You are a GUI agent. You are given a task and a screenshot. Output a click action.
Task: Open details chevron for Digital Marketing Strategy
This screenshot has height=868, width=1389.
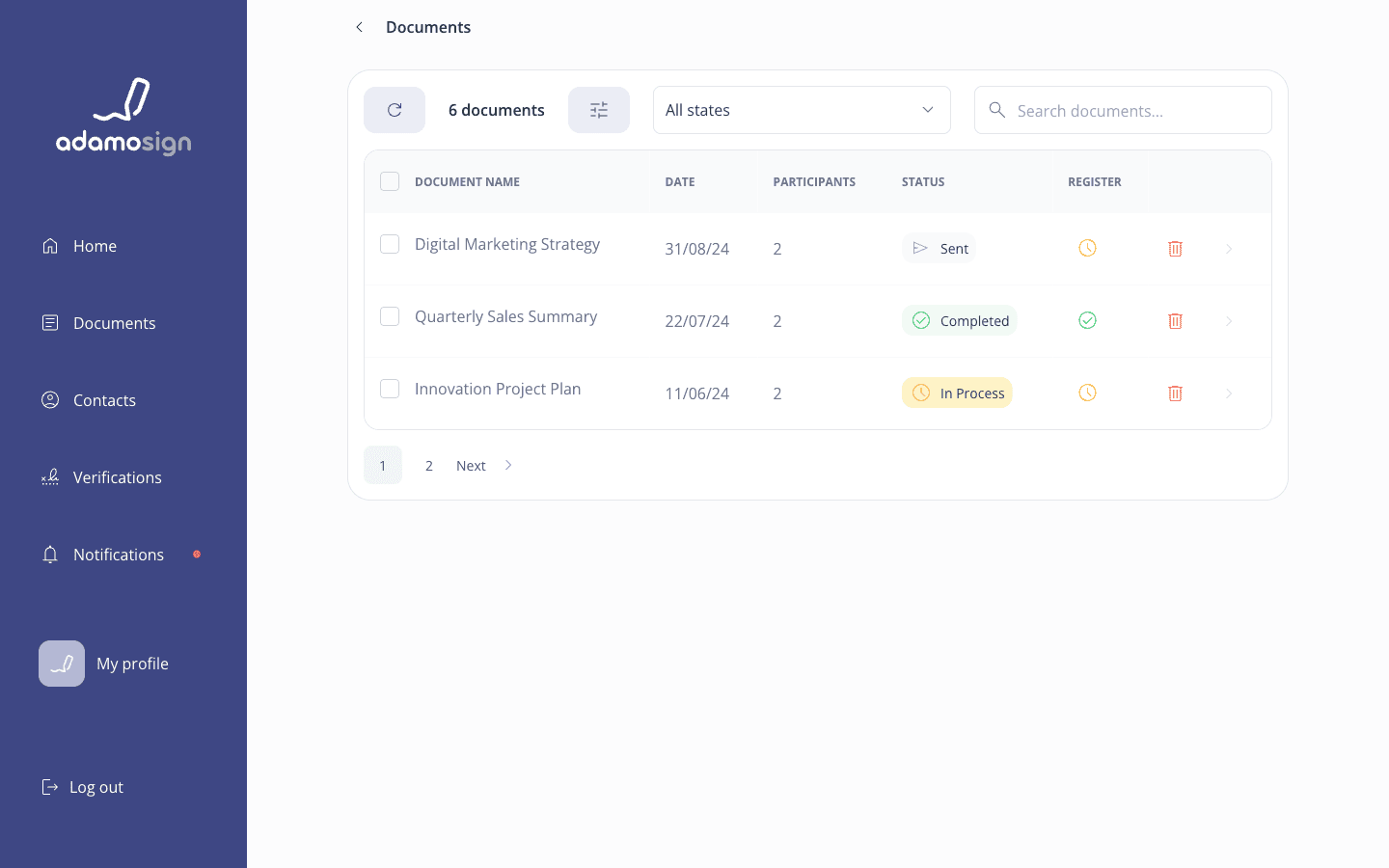(x=1229, y=249)
